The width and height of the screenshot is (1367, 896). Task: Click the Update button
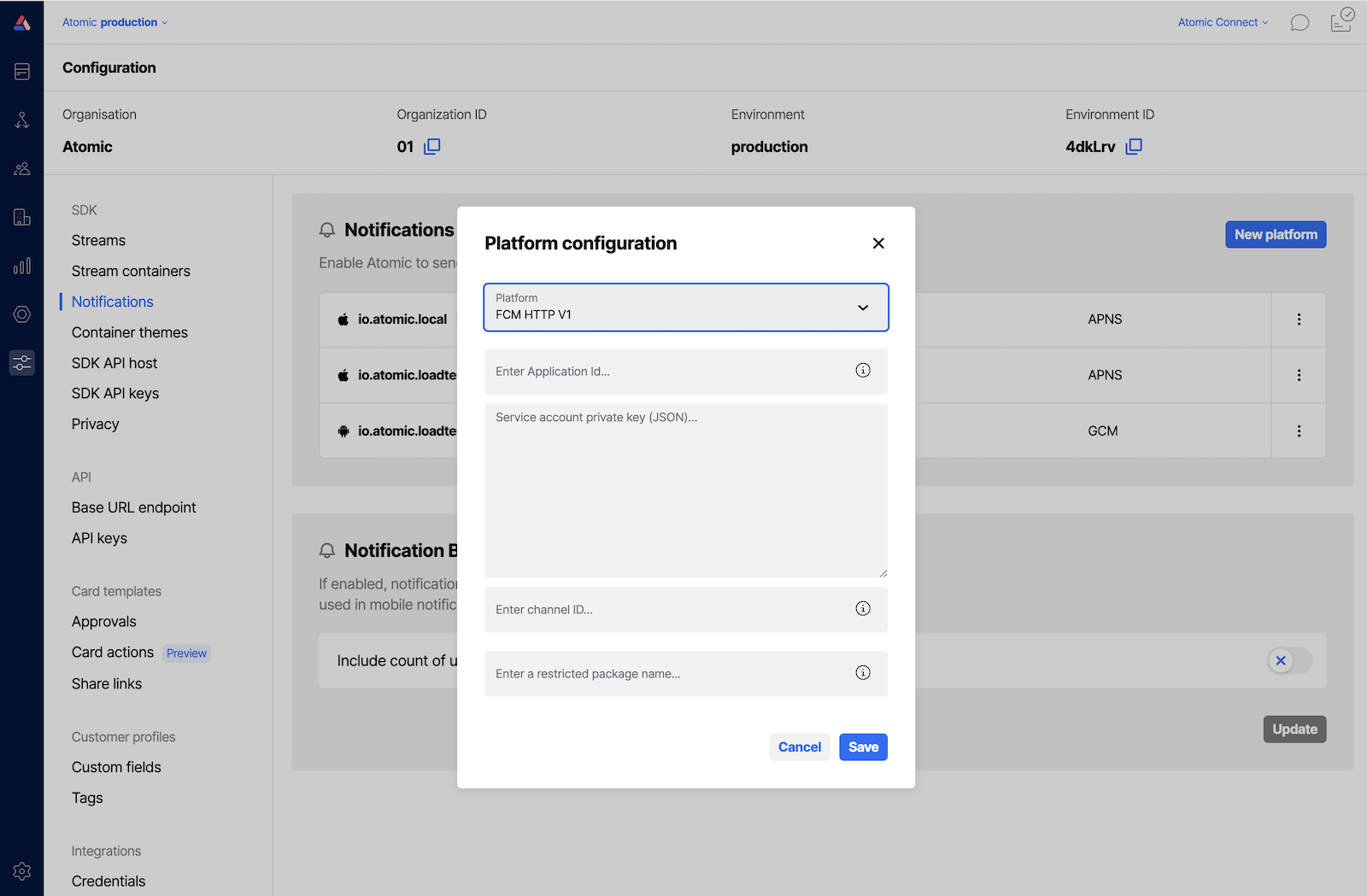(1294, 729)
